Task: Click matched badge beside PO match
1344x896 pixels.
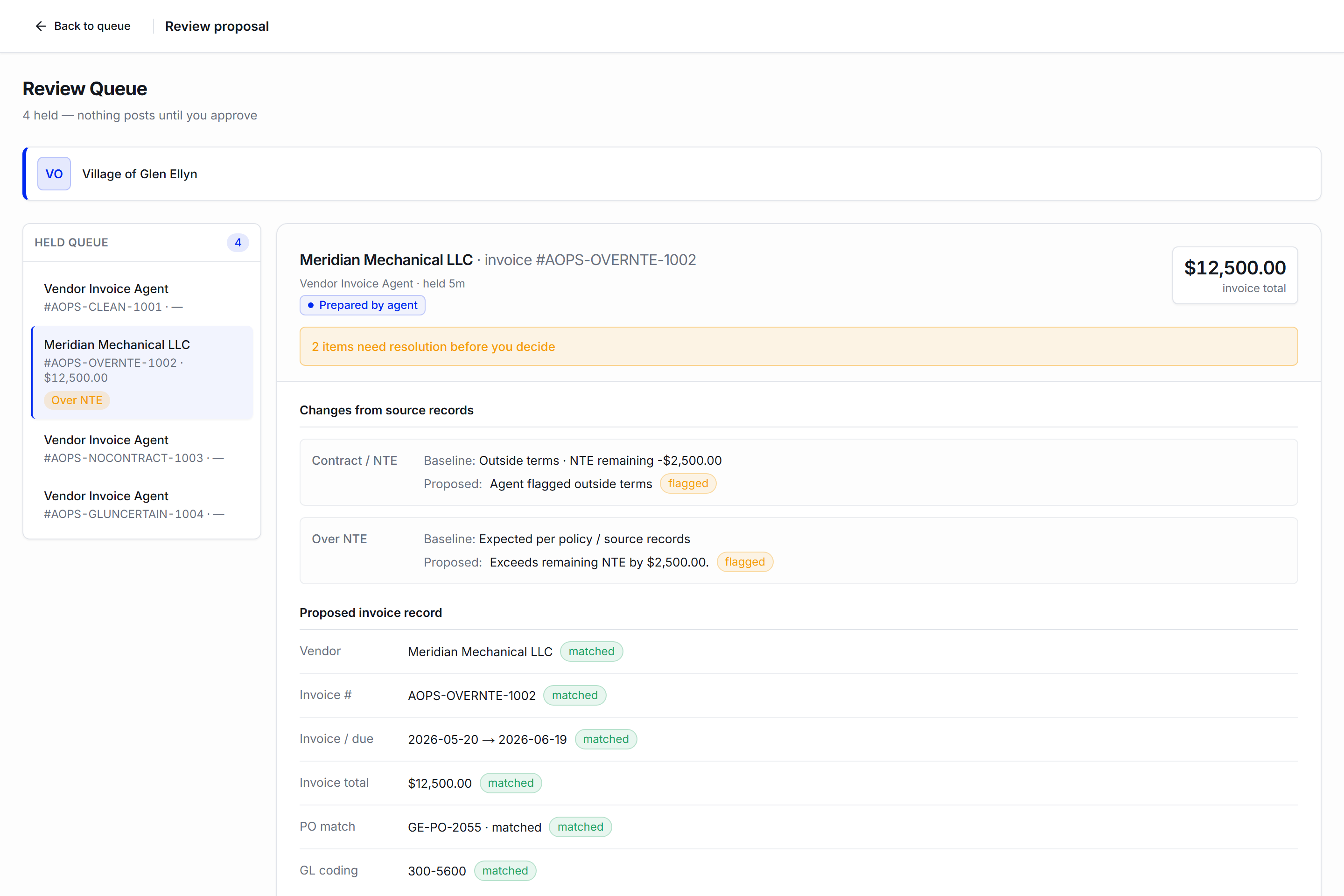Action: pyautogui.click(x=581, y=827)
